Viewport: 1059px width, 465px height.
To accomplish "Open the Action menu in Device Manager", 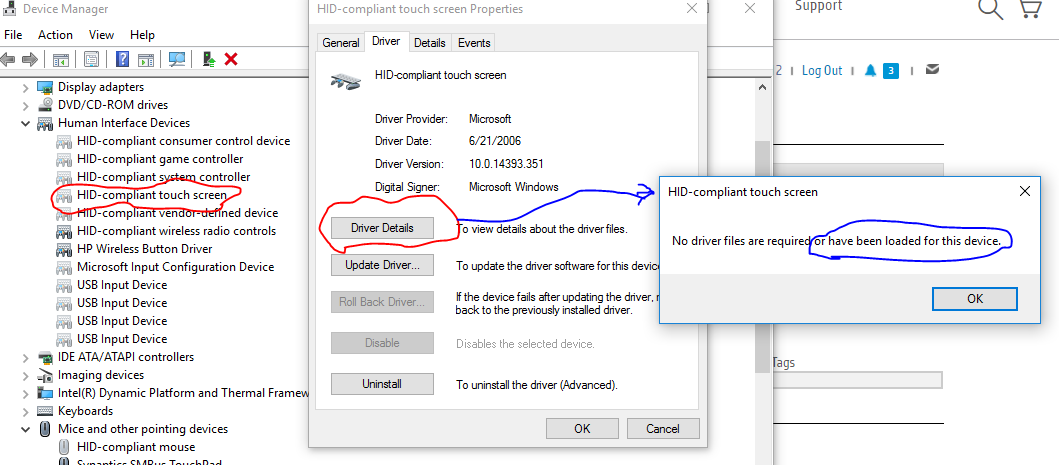I will click(x=55, y=34).
